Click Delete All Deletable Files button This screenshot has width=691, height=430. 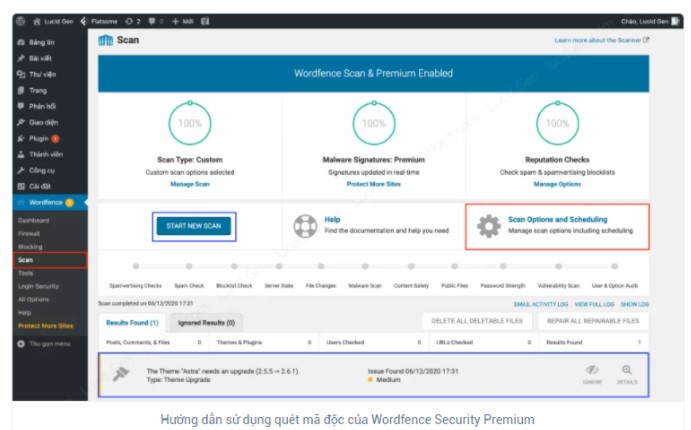click(x=477, y=321)
